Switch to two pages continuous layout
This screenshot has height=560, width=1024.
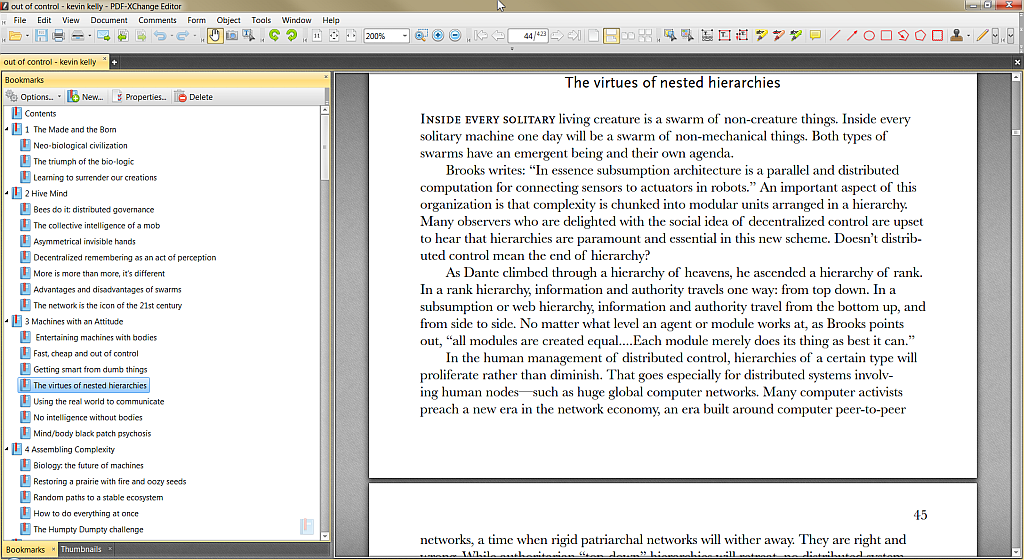tap(645, 36)
